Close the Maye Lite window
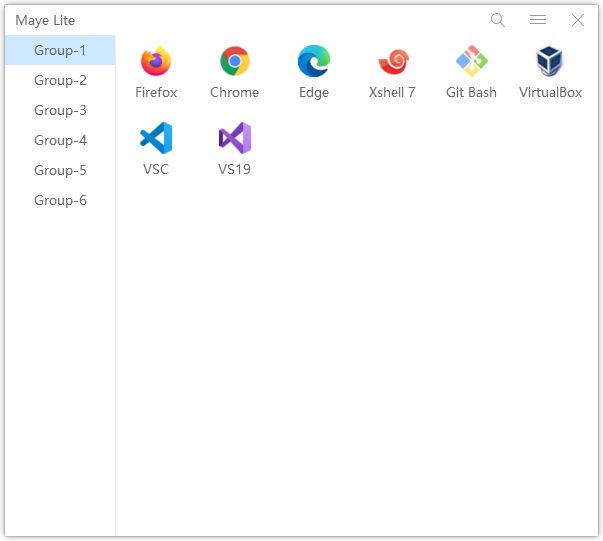The height and width of the screenshot is (541, 603). (x=578, y=20)
